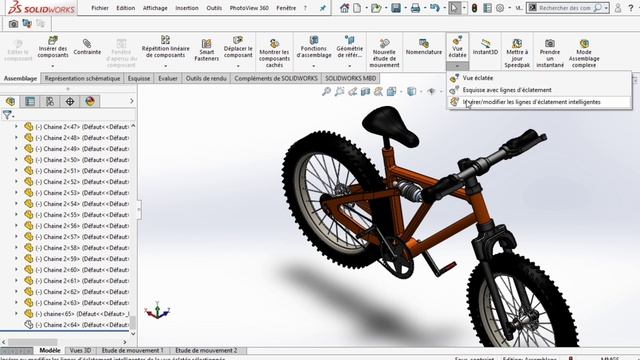
Task: Switch to Vues 3D bottom tab
Action: click(80, 350)
